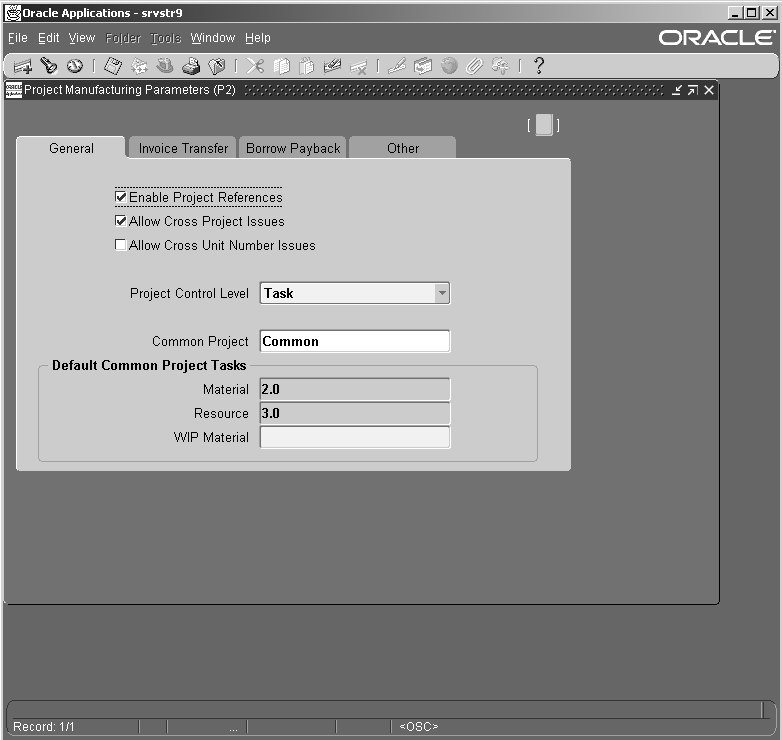Open the File menu
The height and width of the screenshot is (740, 782).
coord(18,38)
